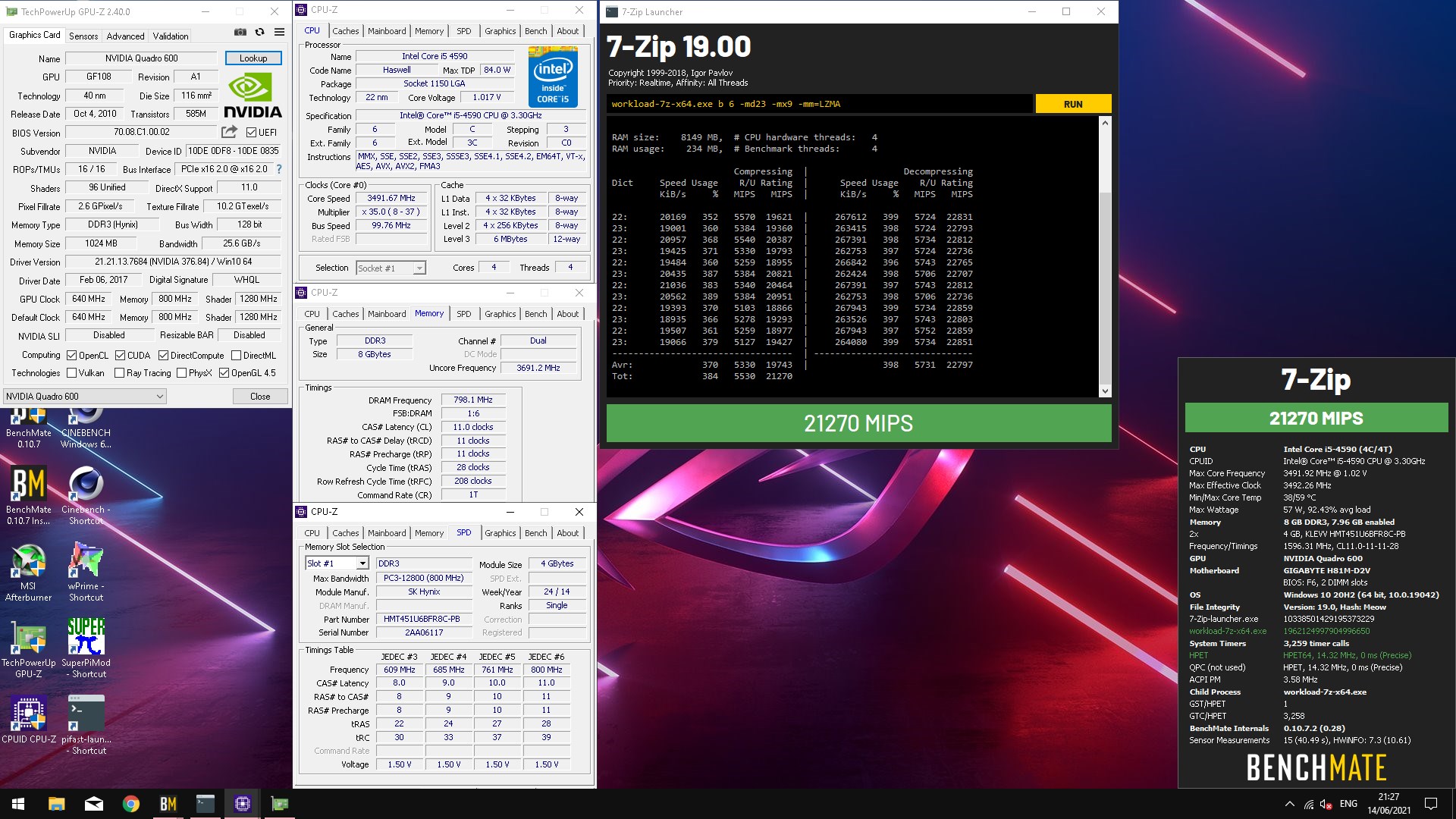Toggle the Ray Tracing checkbox
Screen dimensions: 1456x819
[x=119, y=372]
